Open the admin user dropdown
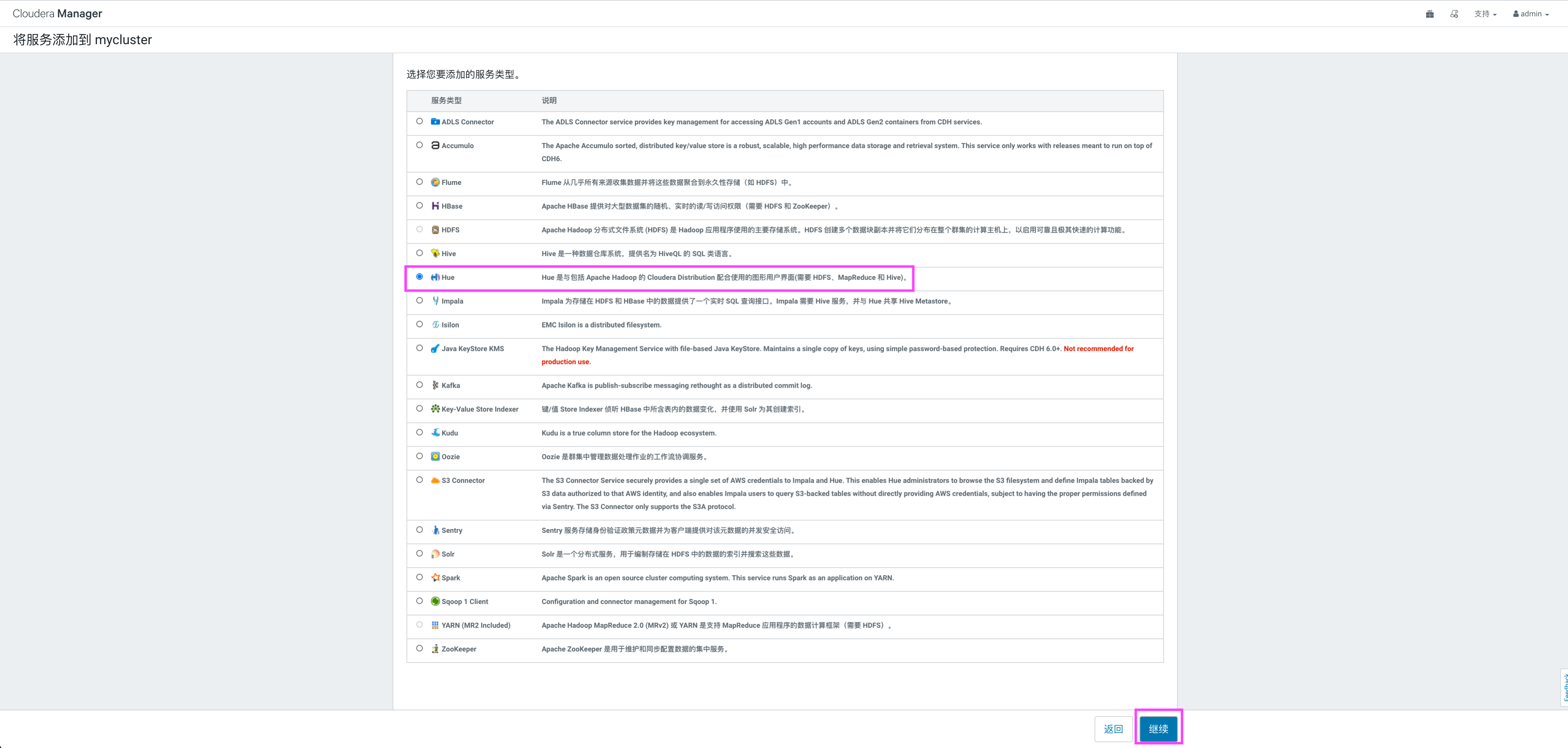 tap(1531, 14)
